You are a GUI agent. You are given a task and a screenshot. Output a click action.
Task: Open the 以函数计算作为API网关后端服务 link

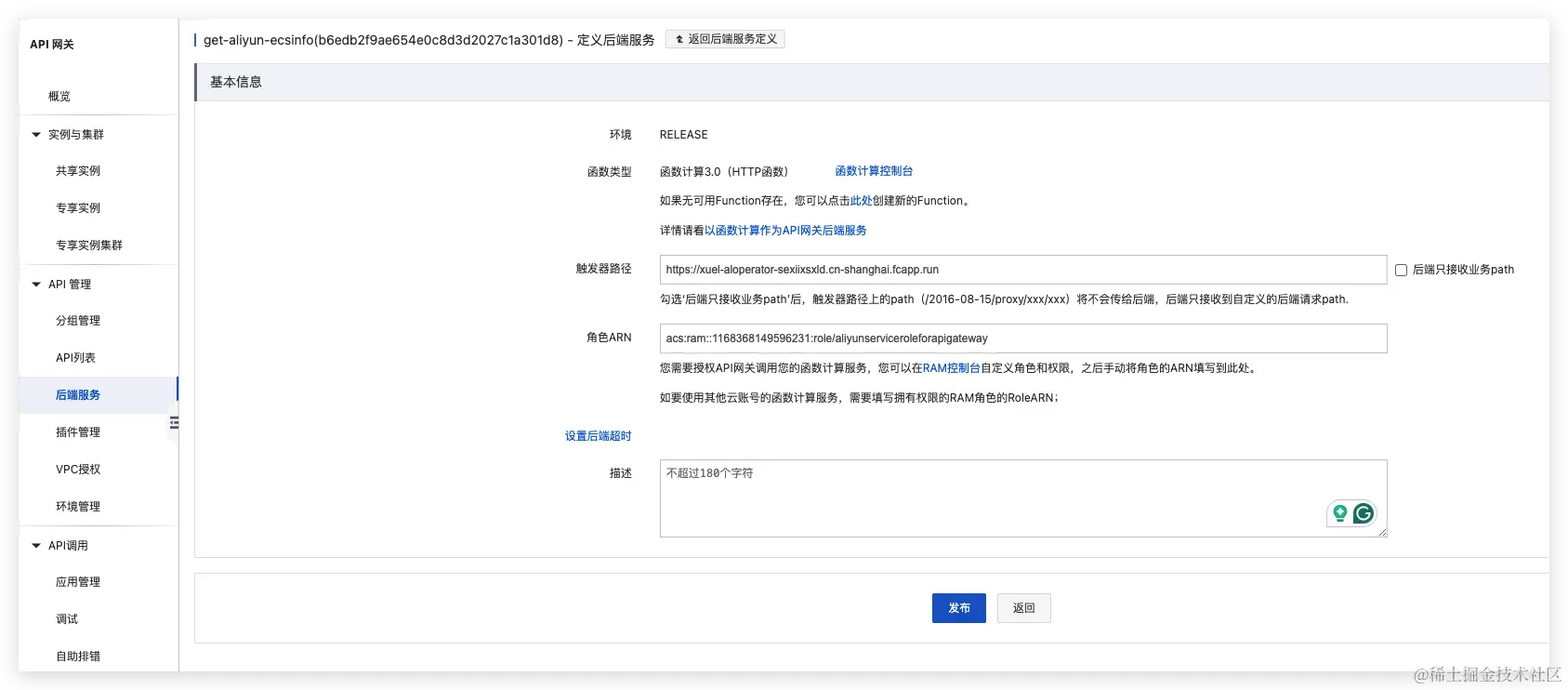[x=785, y=231]
